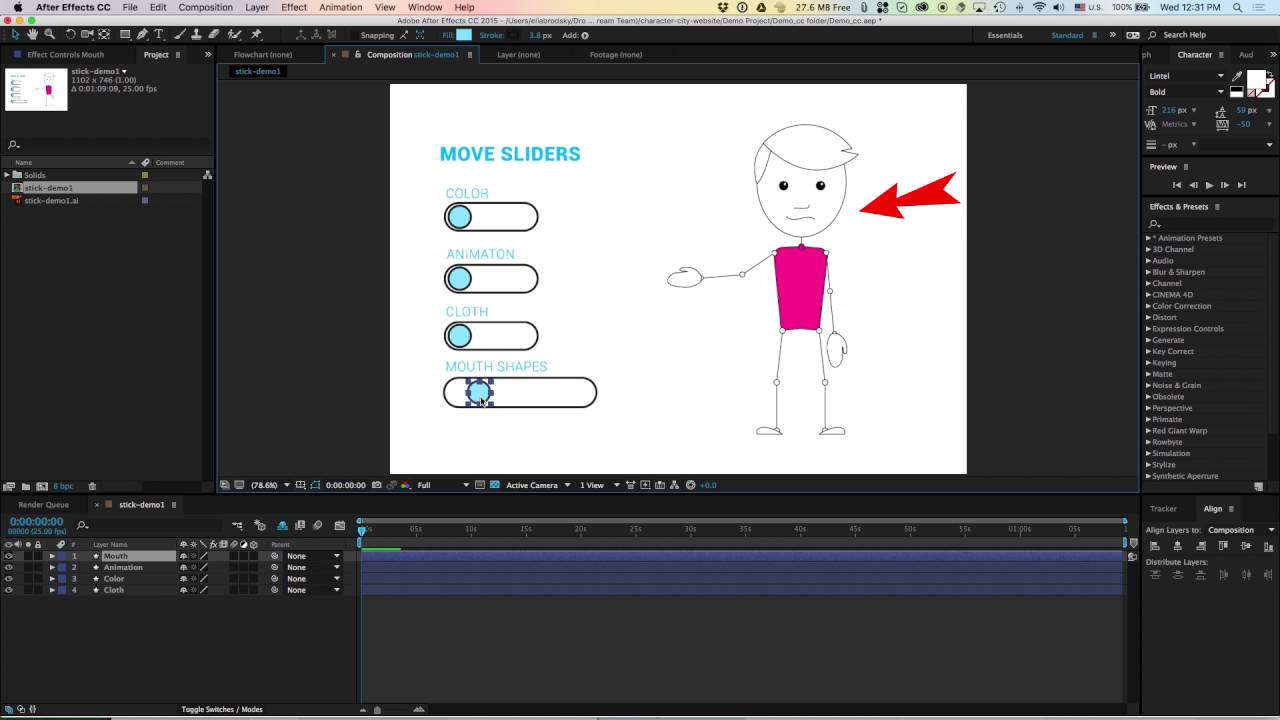Select the Selection arrow tool
The width and height of the screenshot is (1280, 720).
tap(15, 34)
